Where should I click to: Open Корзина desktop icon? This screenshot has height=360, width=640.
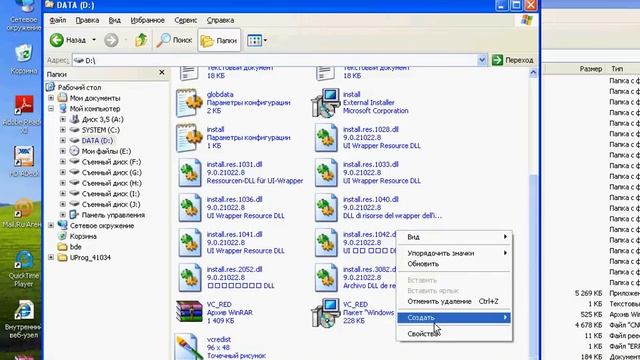click(24, 59)
